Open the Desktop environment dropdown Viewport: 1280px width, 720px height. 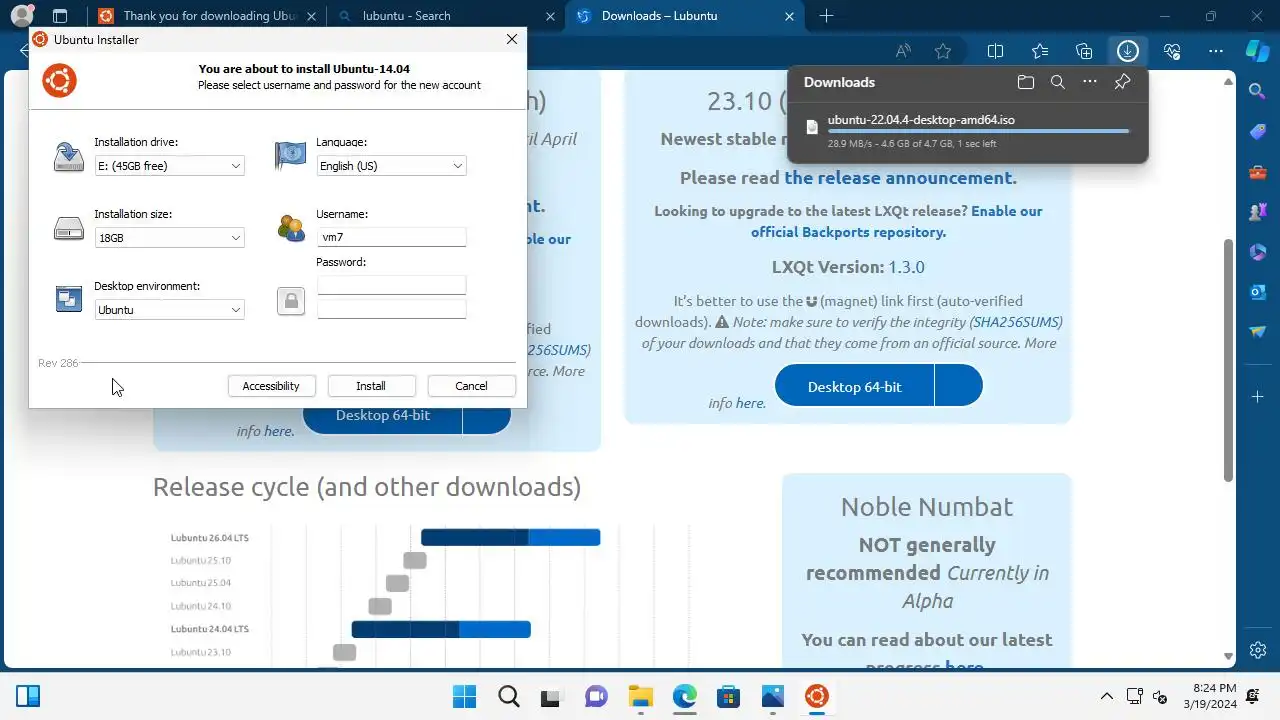click(x=169, y=310)
